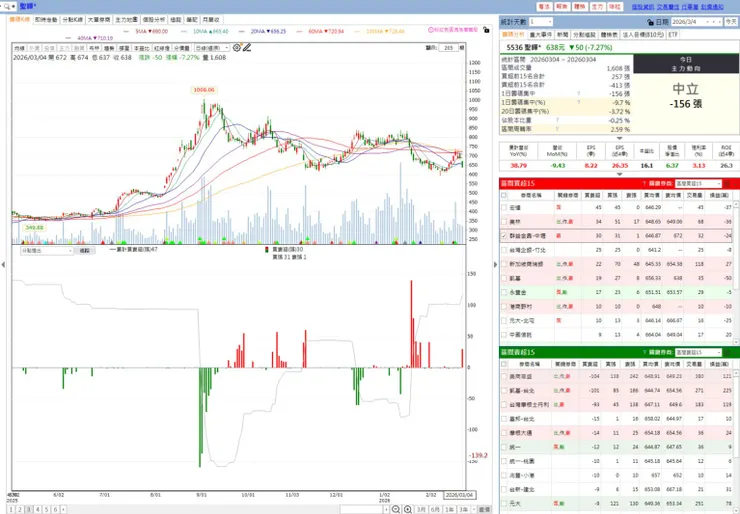
Task: Open the 體檢表 tab
Action: coord(609,35)
